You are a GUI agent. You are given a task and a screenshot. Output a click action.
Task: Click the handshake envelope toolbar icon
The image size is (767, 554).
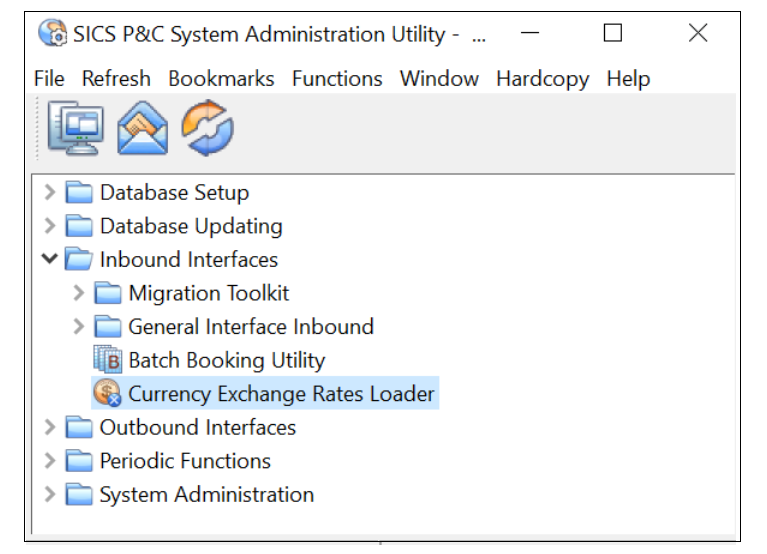pos(142,129)
